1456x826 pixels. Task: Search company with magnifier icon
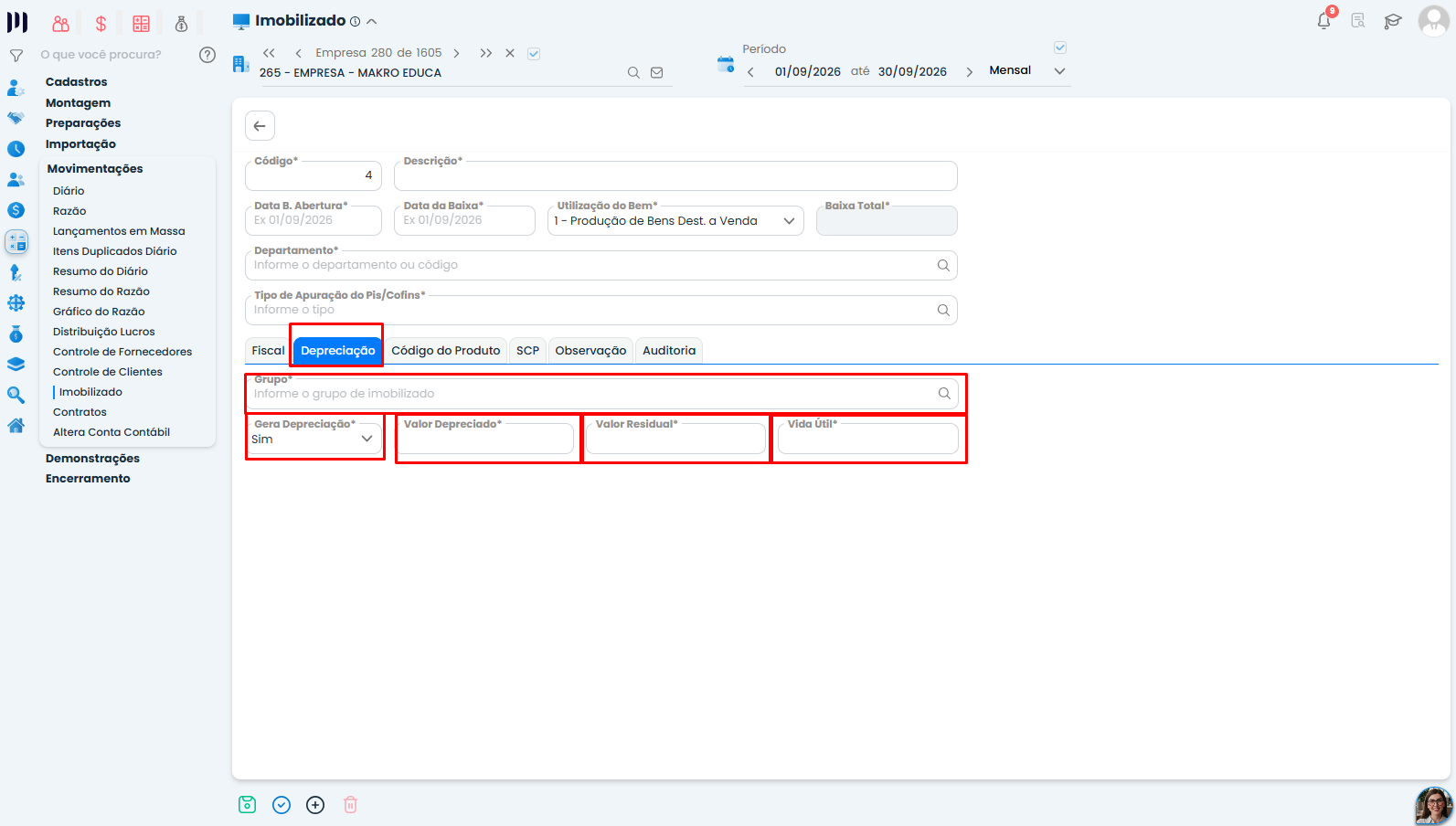(633, 73)
